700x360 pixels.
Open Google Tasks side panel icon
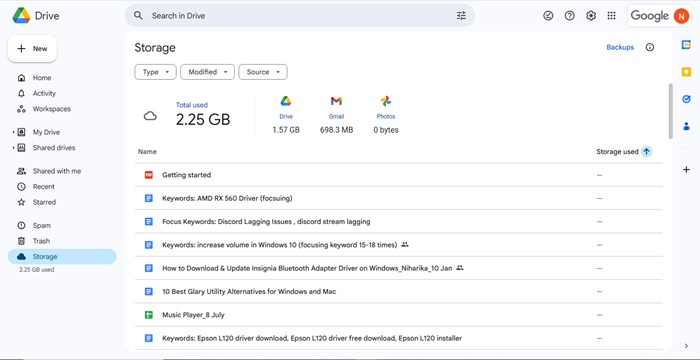tap(686, 99)
